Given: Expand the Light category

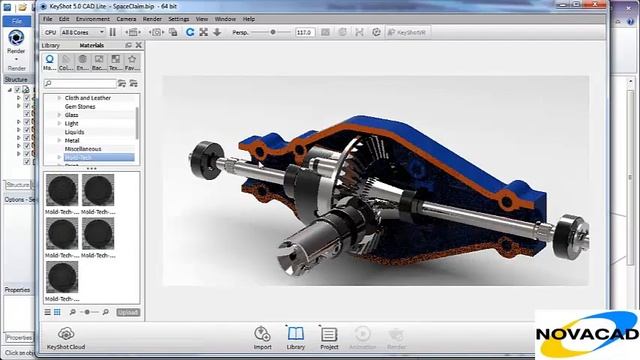Looking at the screenshot, I should coord(59,123).
